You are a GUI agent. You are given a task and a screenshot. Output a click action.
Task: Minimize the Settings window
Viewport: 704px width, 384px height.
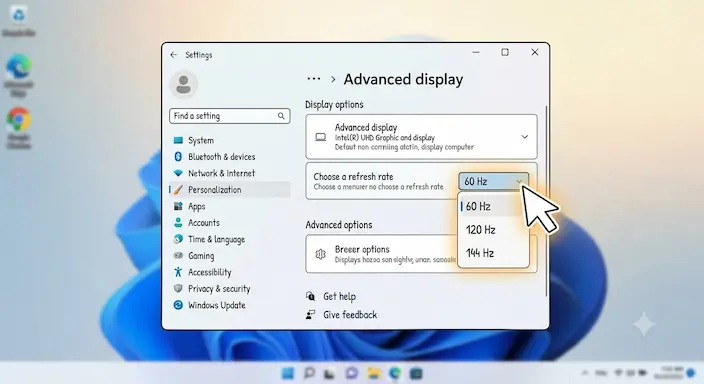pyautogui.click(x=476, y=53)
